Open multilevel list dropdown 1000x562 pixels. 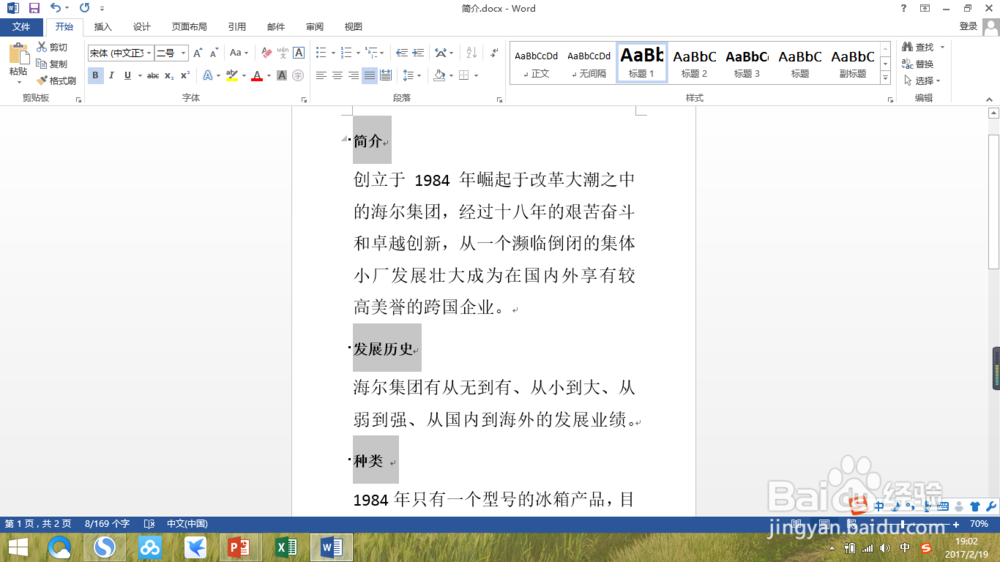pyautogui.click(x=383, y=53)
